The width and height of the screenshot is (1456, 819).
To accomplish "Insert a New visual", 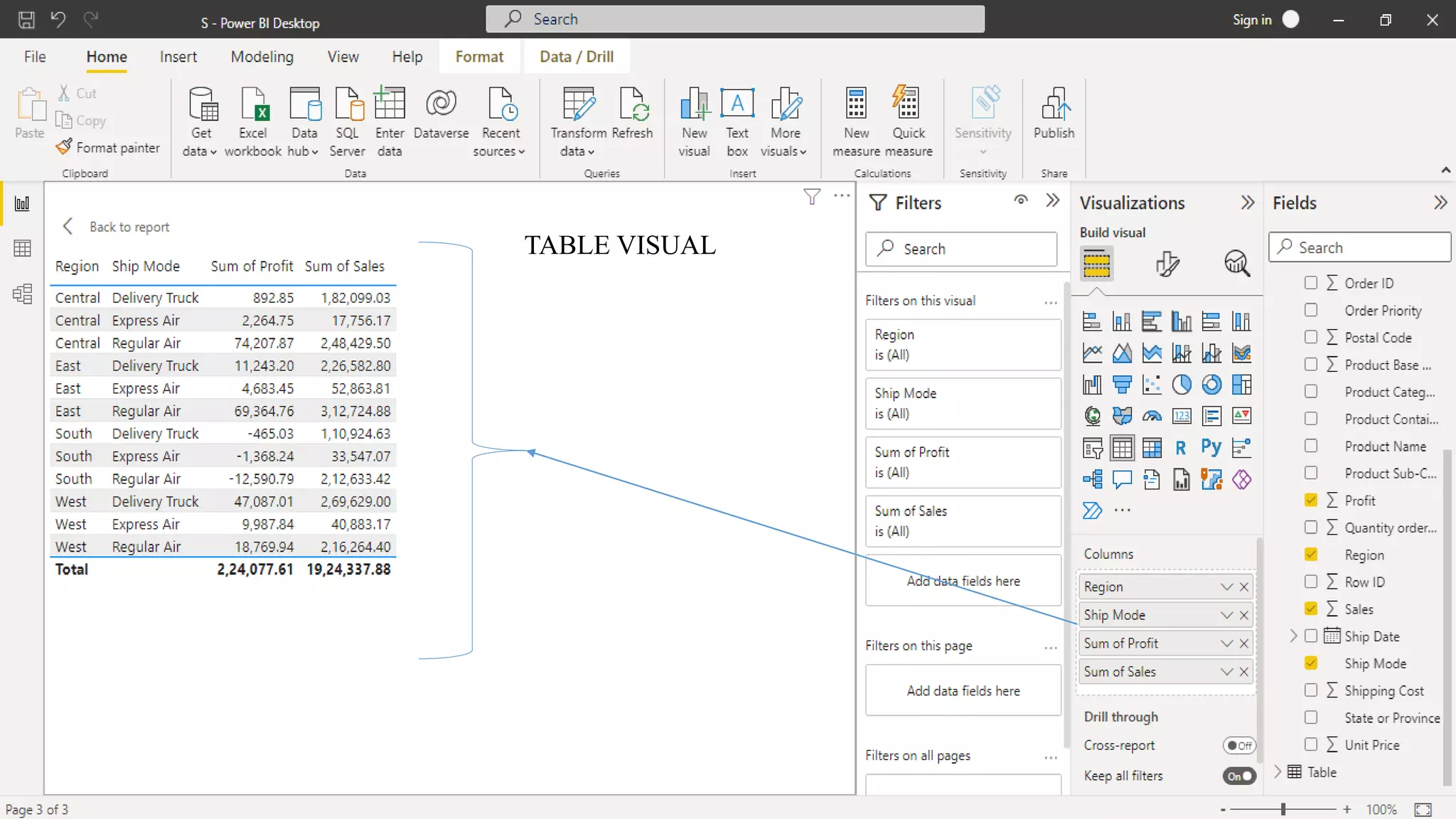I will coord(694,122).
